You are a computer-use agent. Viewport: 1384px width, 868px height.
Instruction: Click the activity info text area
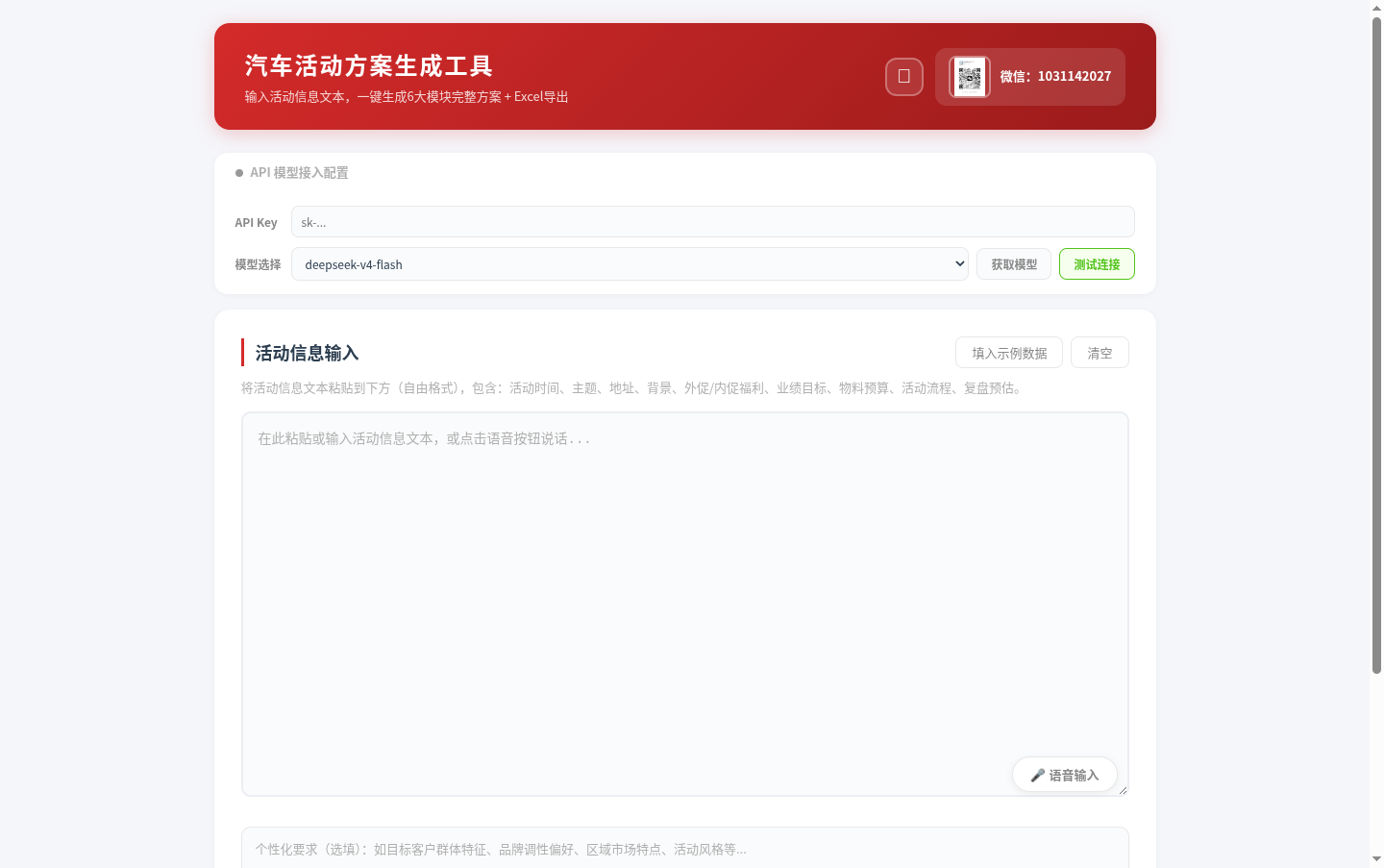pyautogui.click(x=684, y=604)
